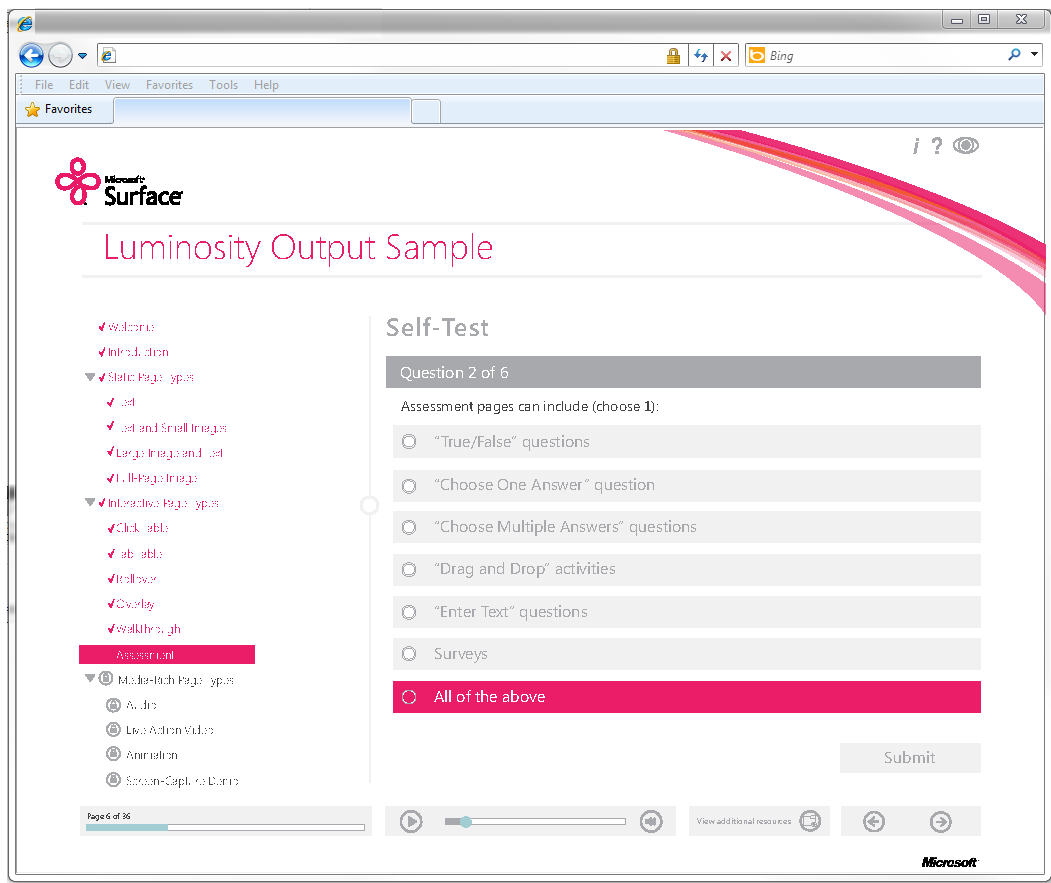Click the red stop loading icon
The width and height of the screenshot is (1051, 883).
726,56
